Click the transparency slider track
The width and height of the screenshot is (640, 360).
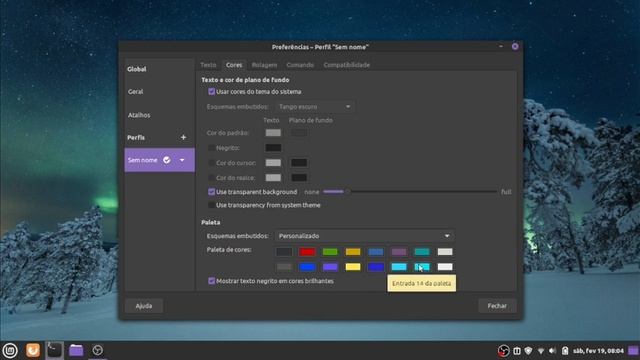[x=410, y=191]
